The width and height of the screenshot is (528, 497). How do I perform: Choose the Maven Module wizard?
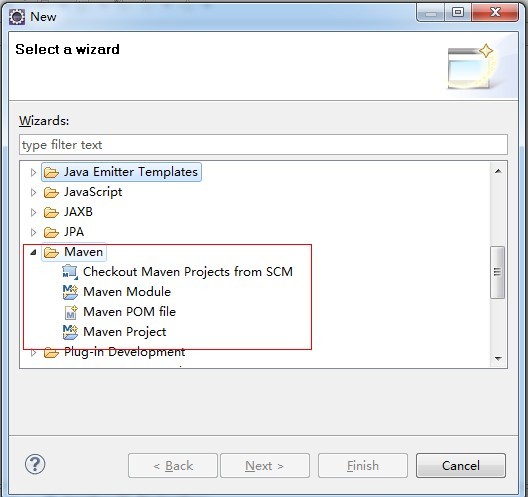(x=127, y=292)
